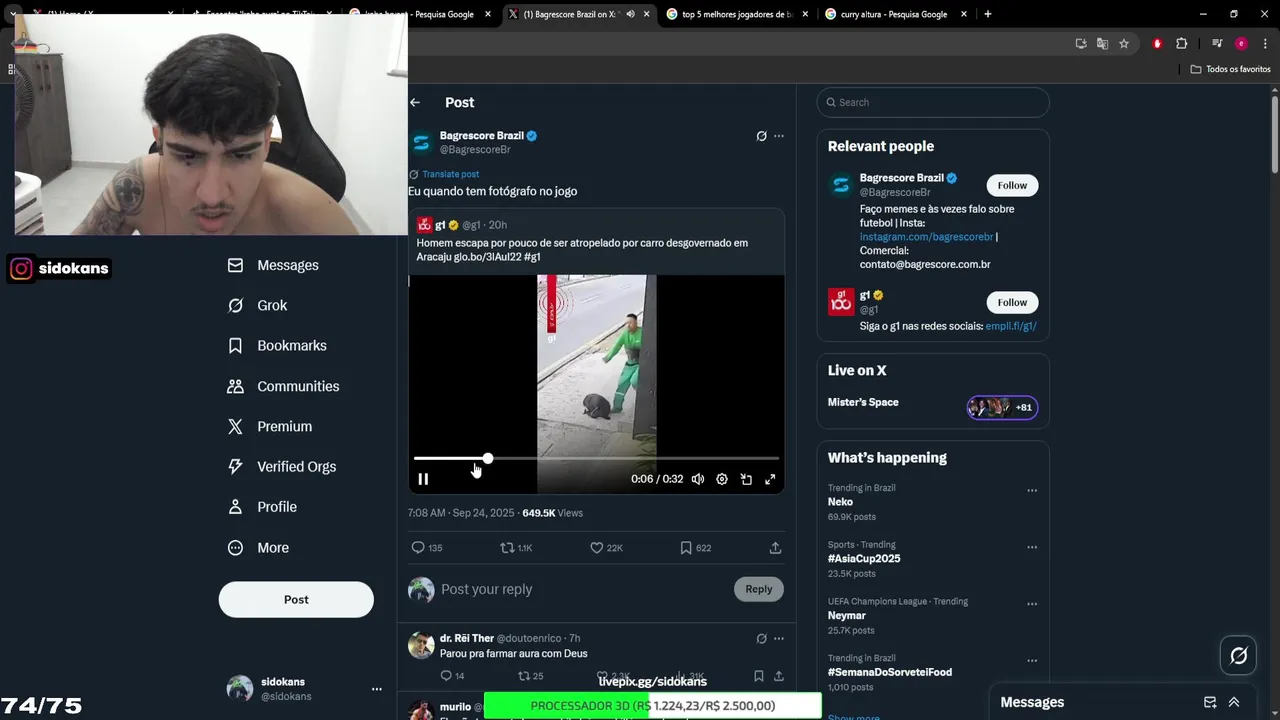Toggle picture-in-picture mini player icon

point(746,479)
